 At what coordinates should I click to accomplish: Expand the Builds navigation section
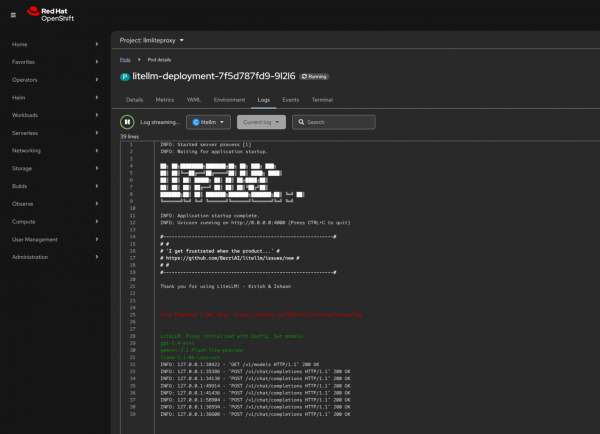(x=55, y=186)
